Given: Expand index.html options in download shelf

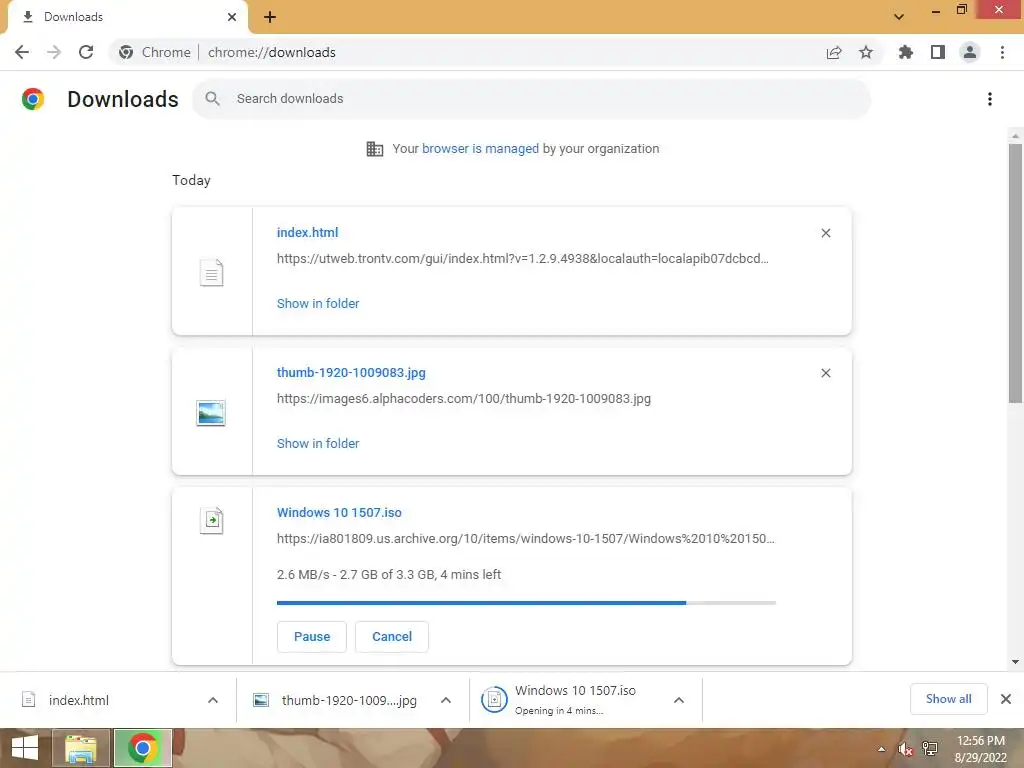Looking at the screenshot, I should pyautogui.click(x=213, y=700).
